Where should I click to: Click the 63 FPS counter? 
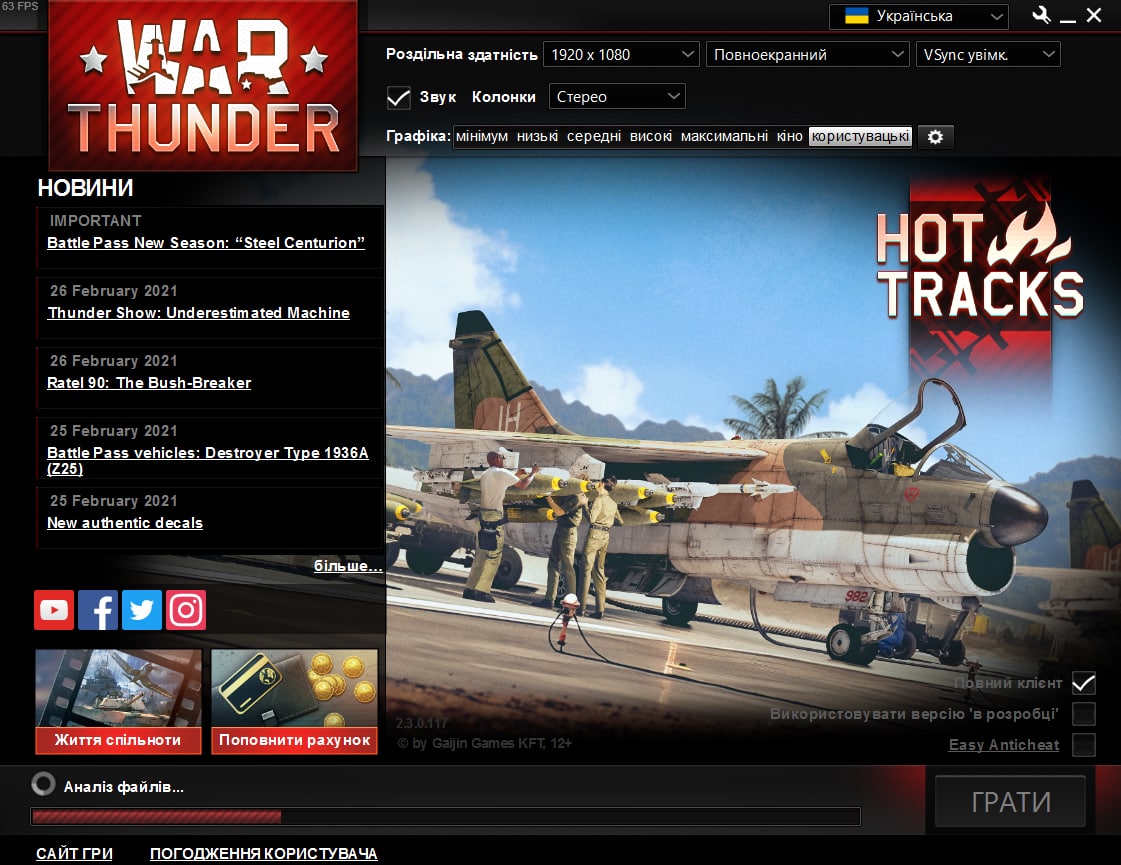point(20,6)
